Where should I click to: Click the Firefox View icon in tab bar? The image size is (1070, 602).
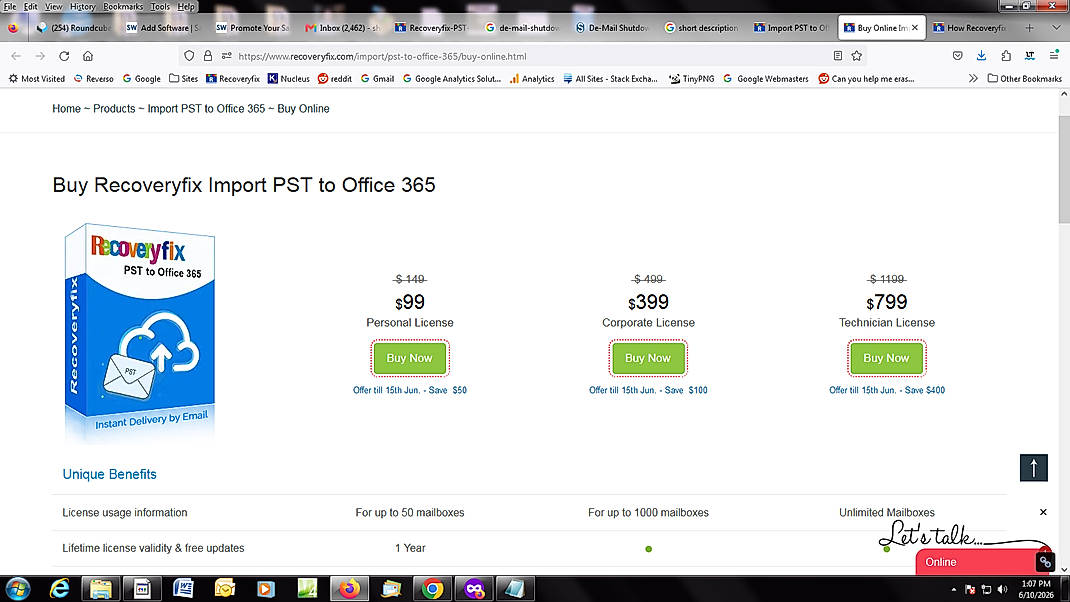[14, 28]
